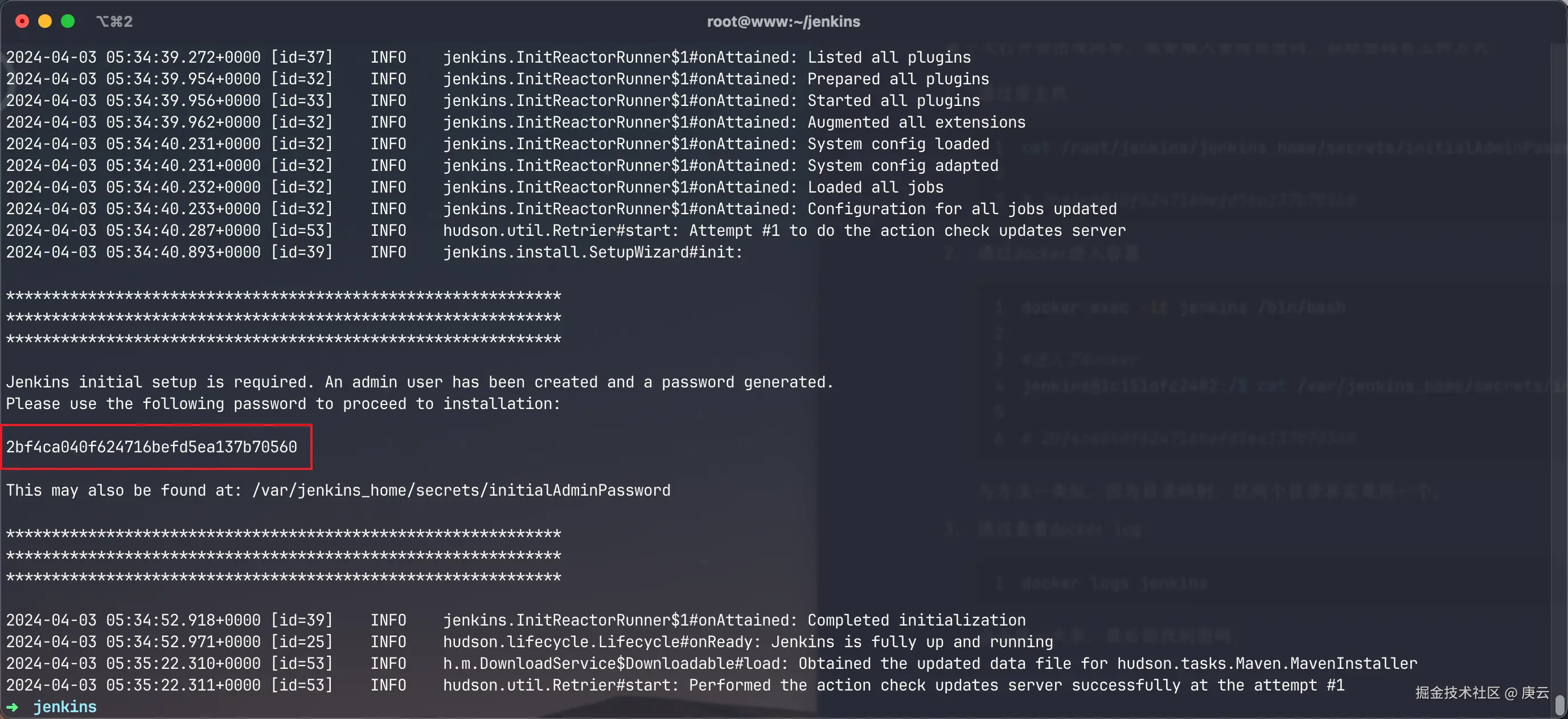The height and width of the screenshot is (719, 1568).
Task: Click the 'System config loaded' log line
Action: 497,144
